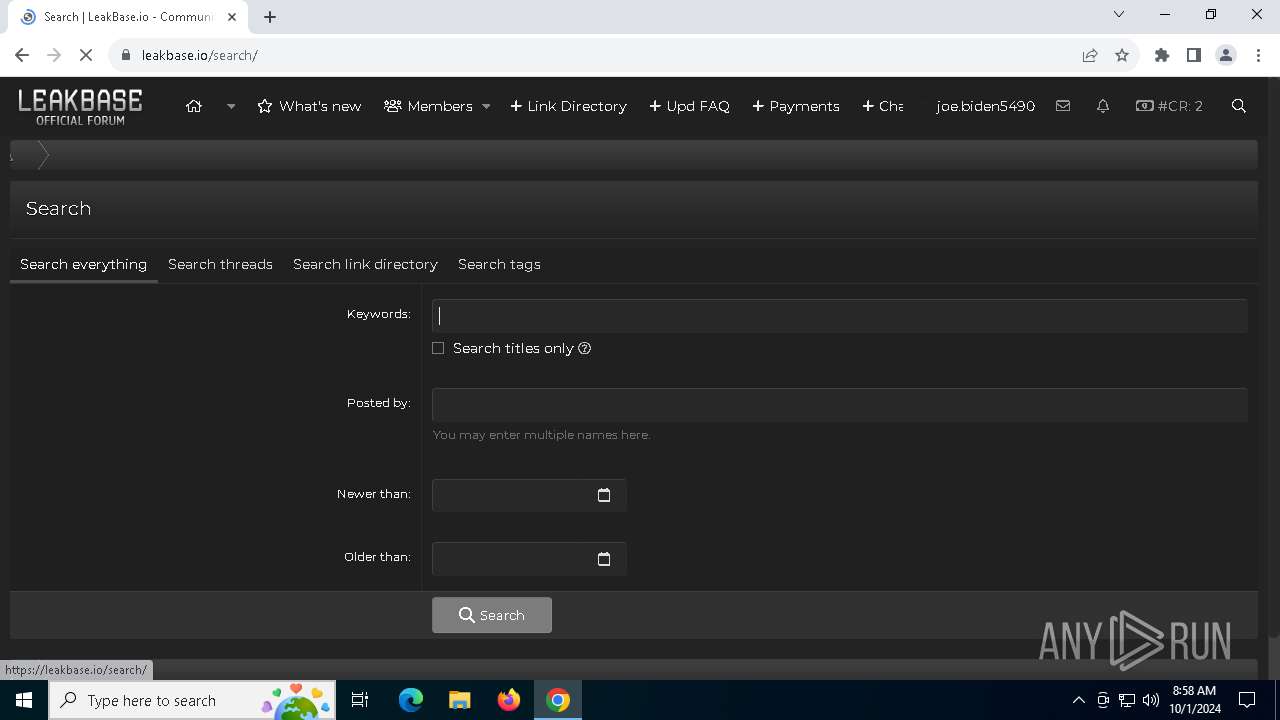The width and height of the screenshot is (1280, 720).
Task: Open Link Directory
Action: point(568,106)
